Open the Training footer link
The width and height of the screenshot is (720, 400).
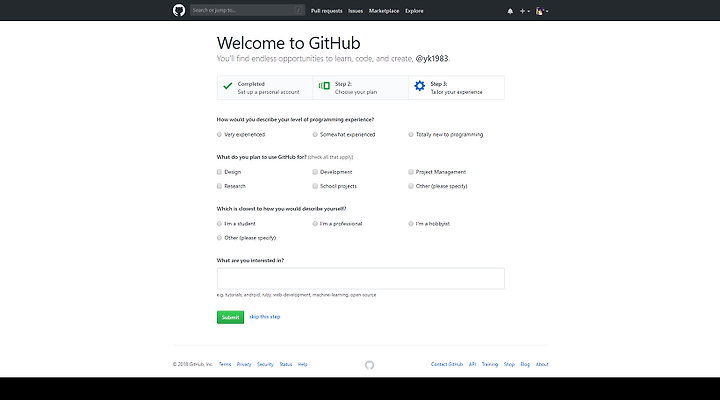click(489, 364)
